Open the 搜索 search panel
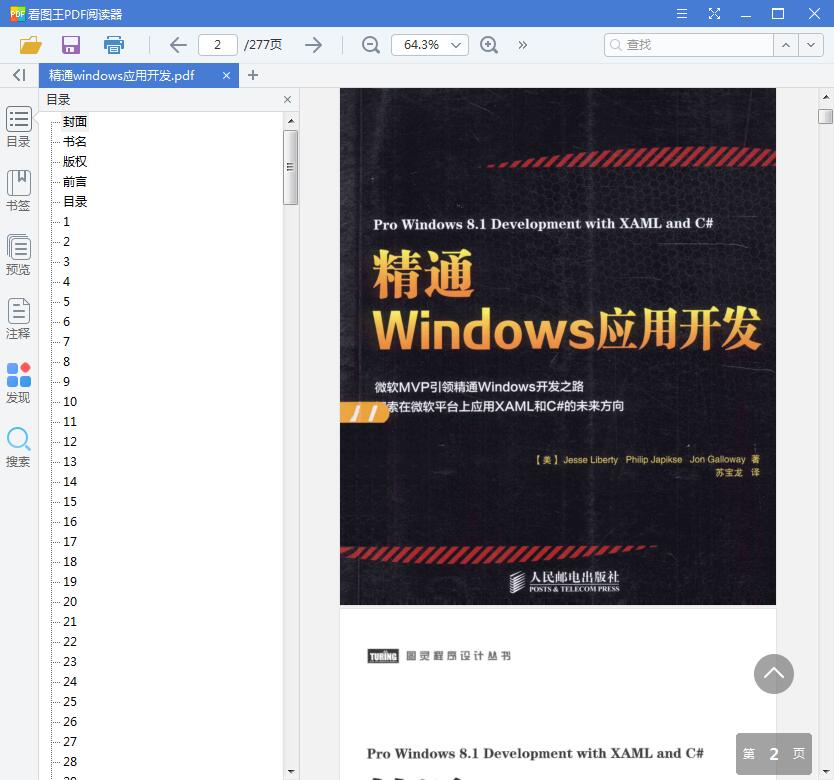Viewport: 834px width, 780px height. tap(19, 447)
